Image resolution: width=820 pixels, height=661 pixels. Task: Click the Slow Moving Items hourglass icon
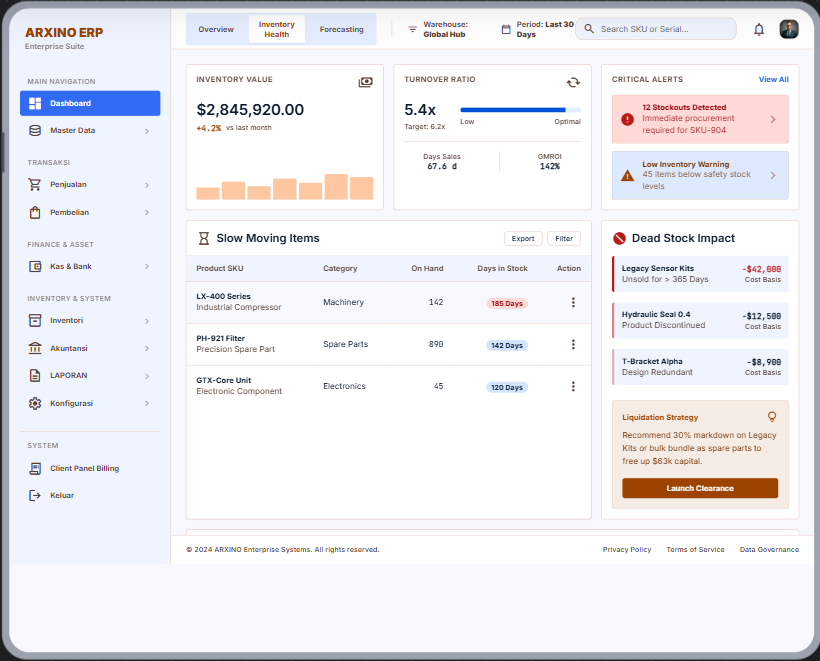[x=203, y=238]
